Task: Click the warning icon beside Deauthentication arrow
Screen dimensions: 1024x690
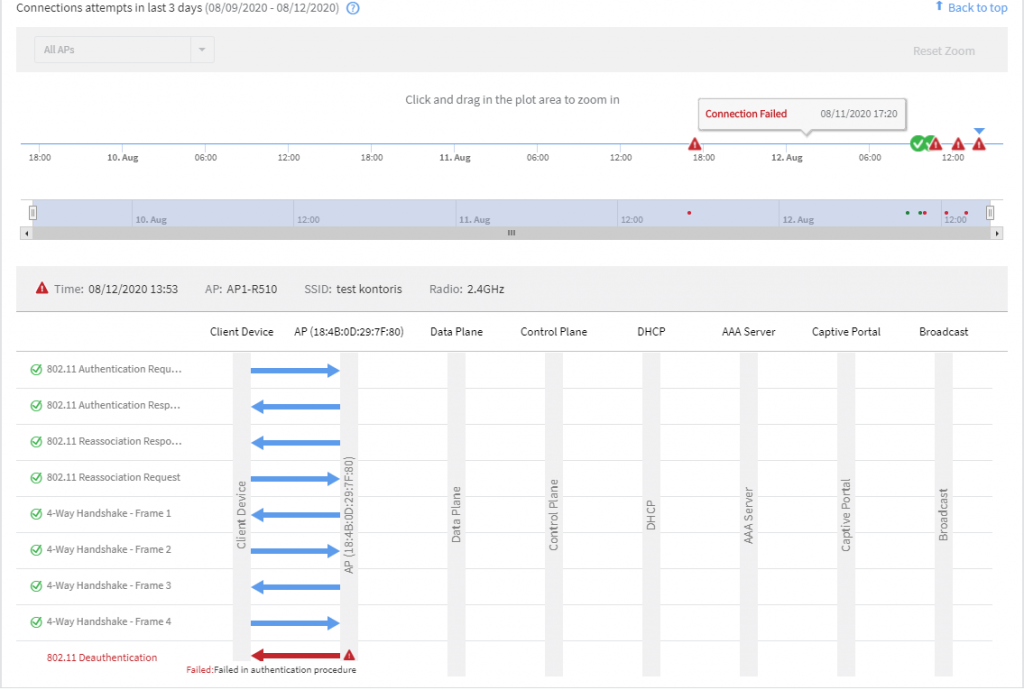Action: (x=349, y=655)
